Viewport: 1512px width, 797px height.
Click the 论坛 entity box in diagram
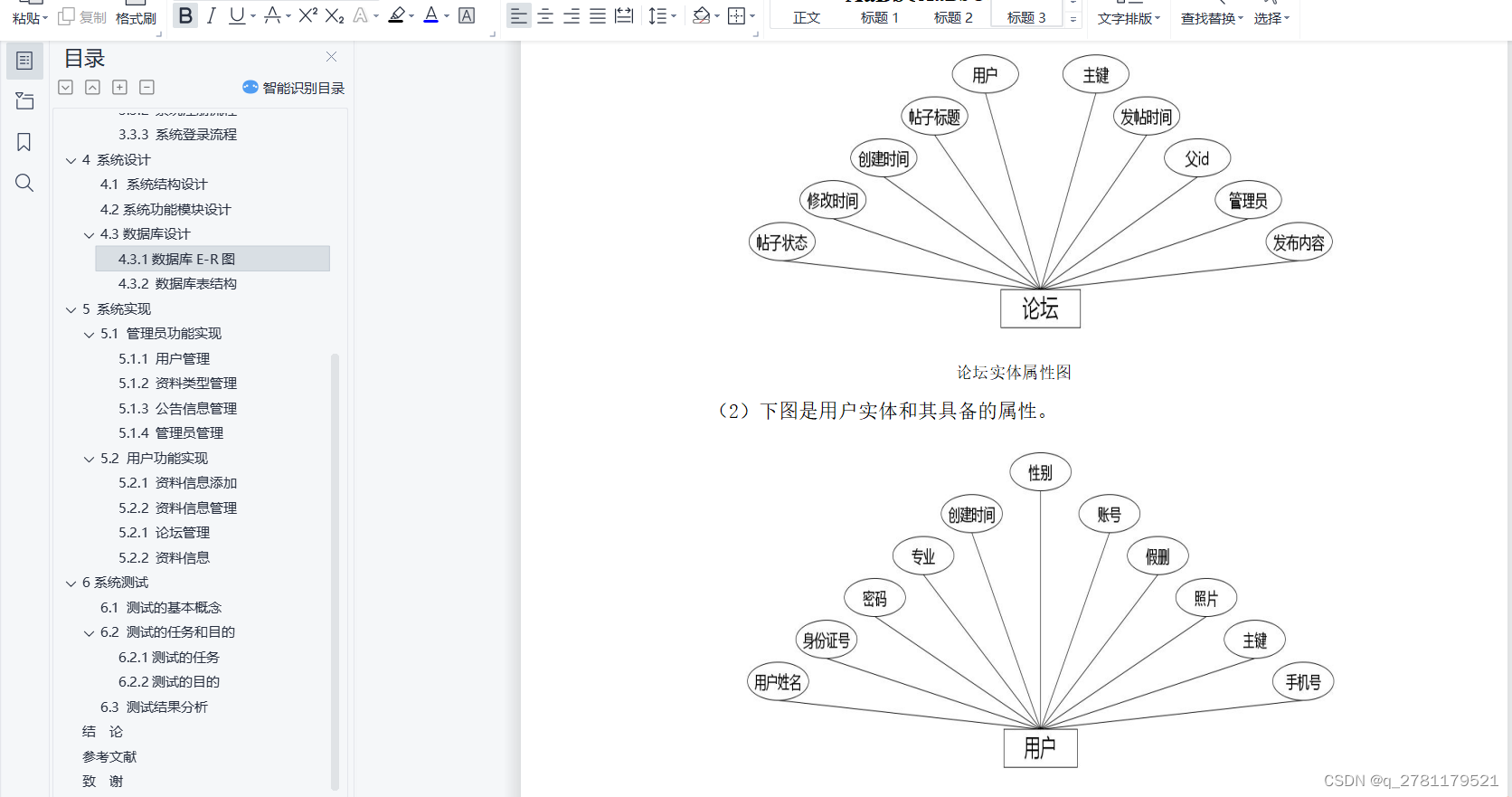[1040, 308]
